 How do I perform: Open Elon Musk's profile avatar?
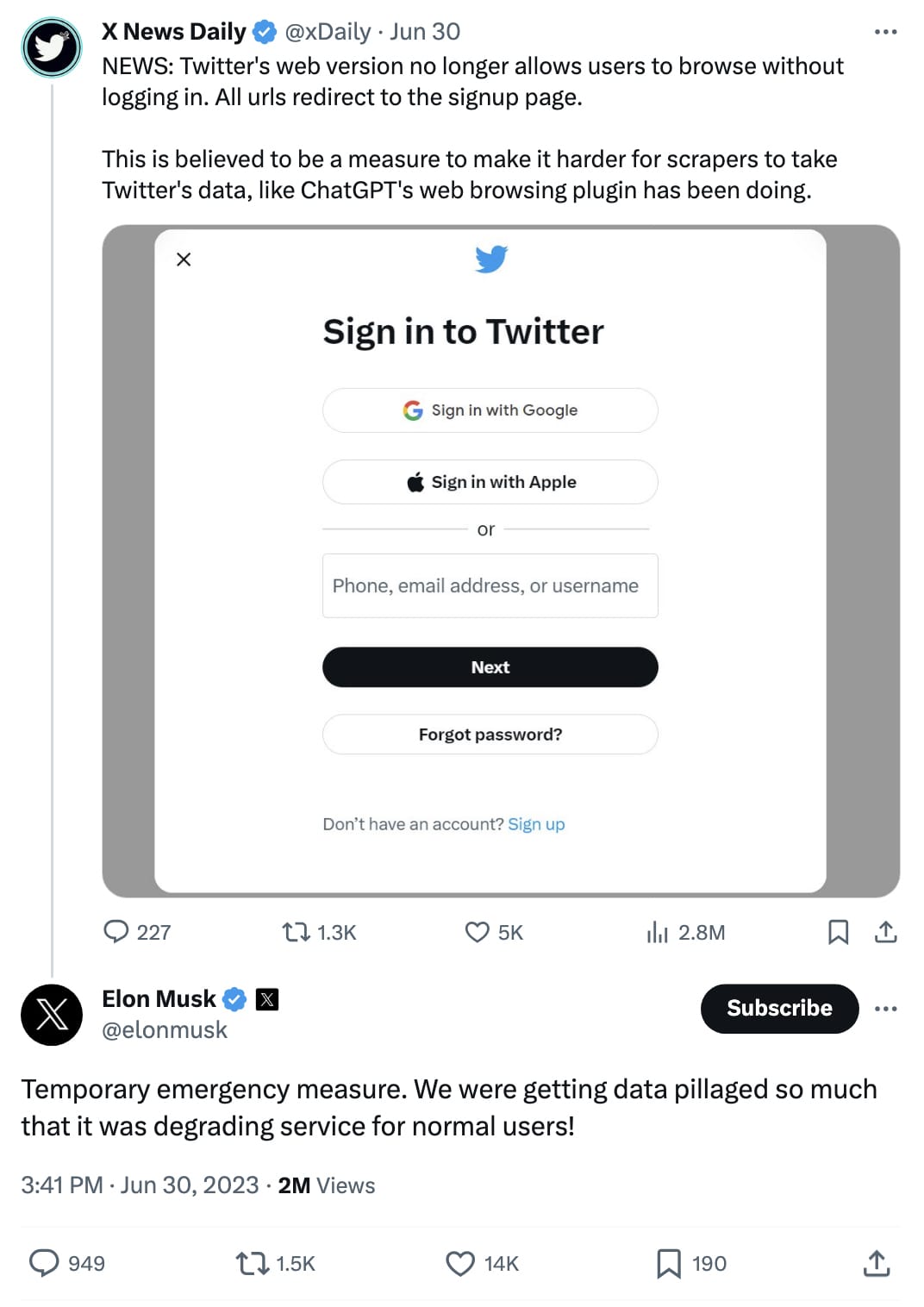pyautogui.click(x=52, y=1015)
